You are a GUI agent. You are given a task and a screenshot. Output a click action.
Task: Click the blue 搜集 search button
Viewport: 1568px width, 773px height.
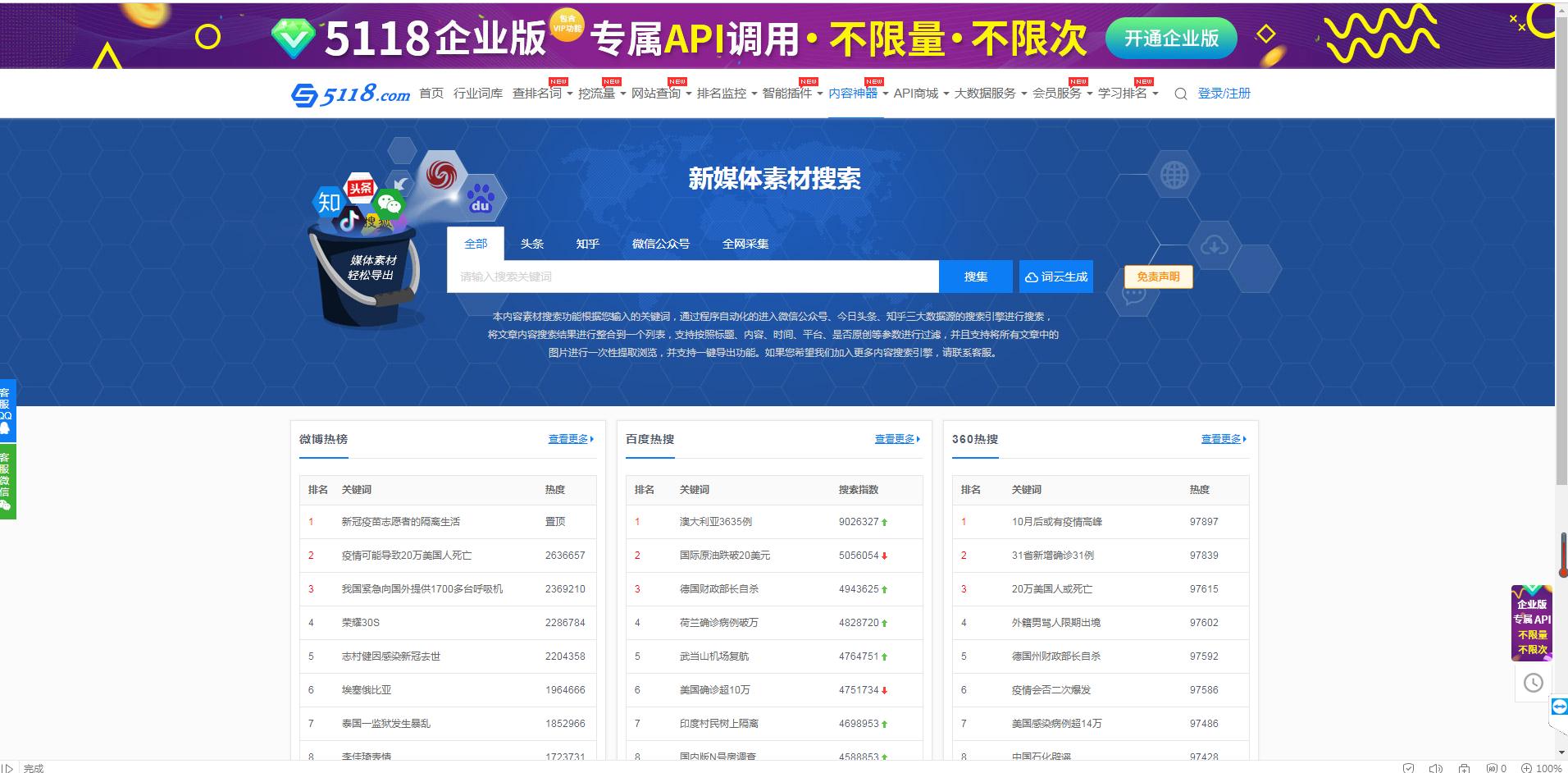pos(976,277)
